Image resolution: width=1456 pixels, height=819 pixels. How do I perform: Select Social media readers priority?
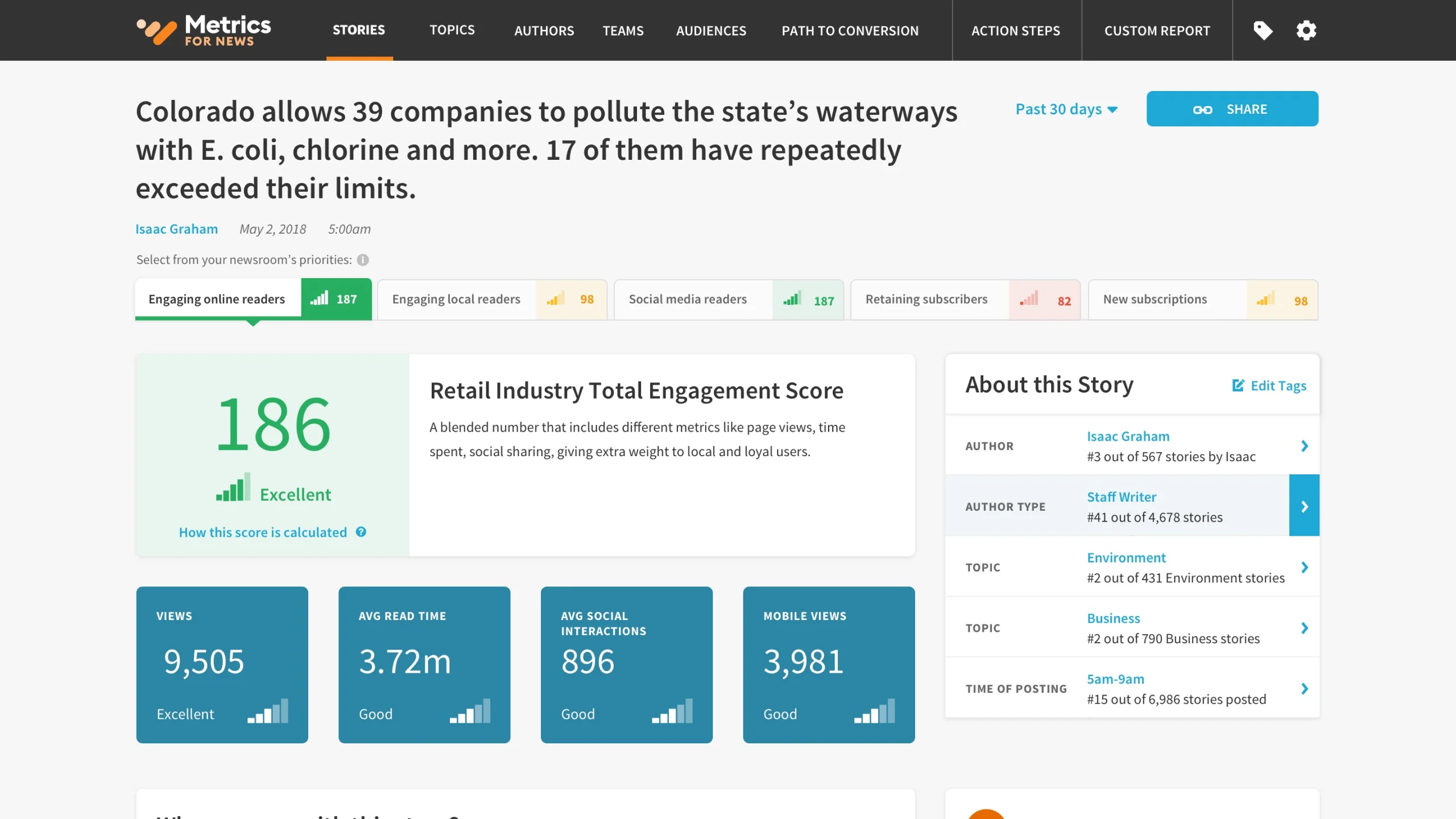[729, 299]
